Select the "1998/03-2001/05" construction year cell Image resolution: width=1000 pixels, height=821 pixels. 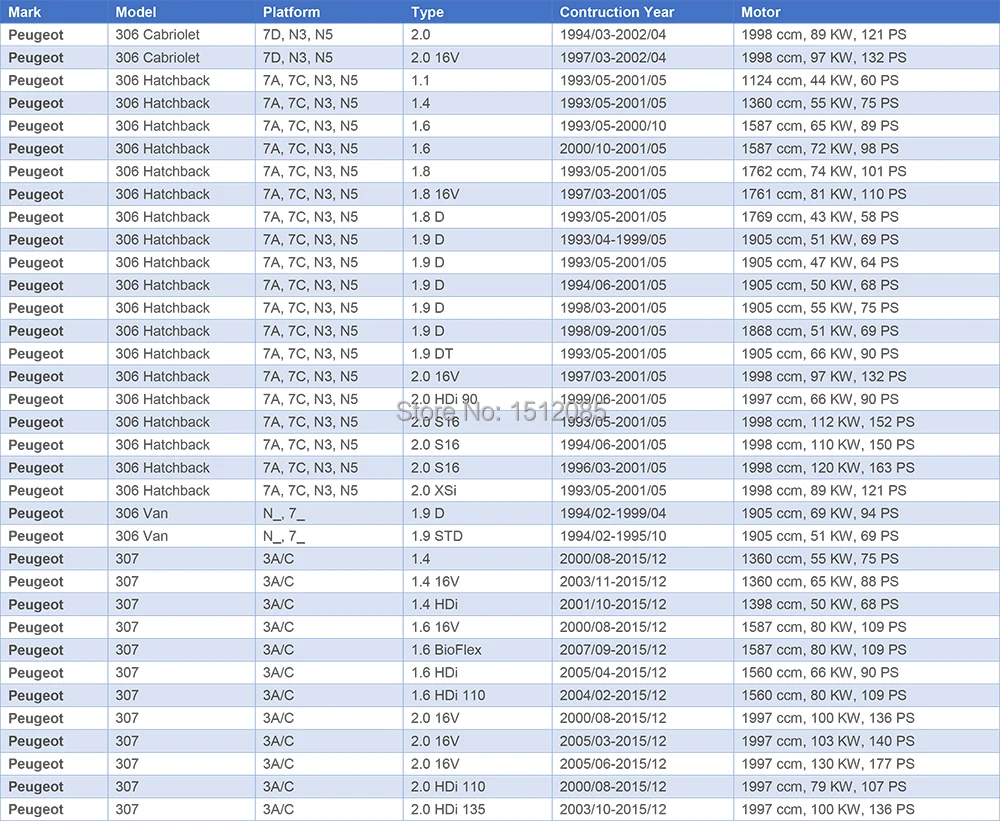643,308
